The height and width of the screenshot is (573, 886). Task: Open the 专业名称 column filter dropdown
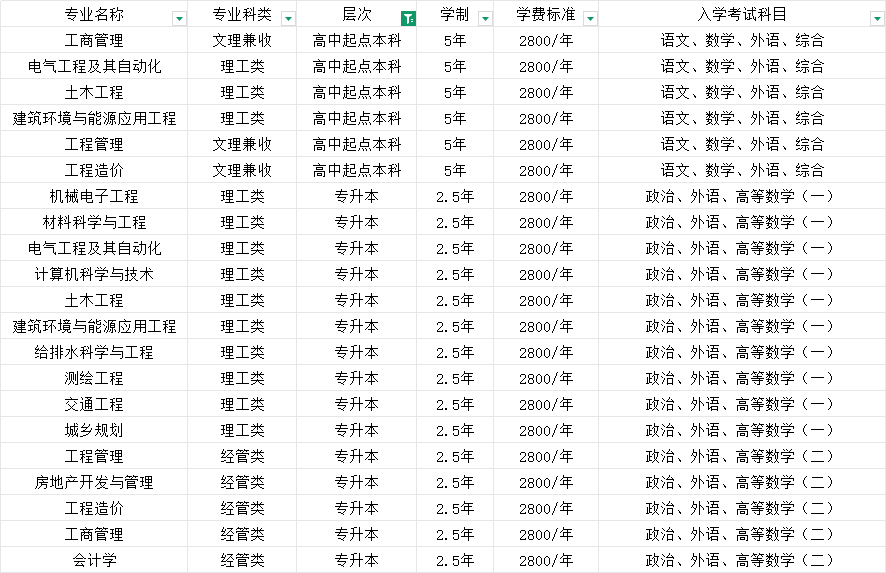tap(179, 19)
